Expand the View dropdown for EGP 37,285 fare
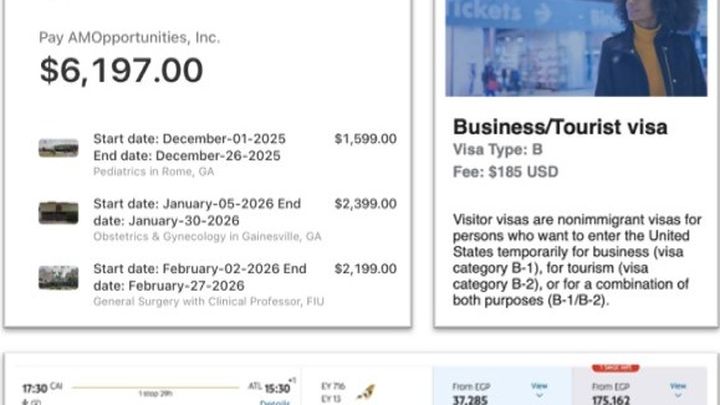This screenshot has height=405, width=720. point(540,389)
